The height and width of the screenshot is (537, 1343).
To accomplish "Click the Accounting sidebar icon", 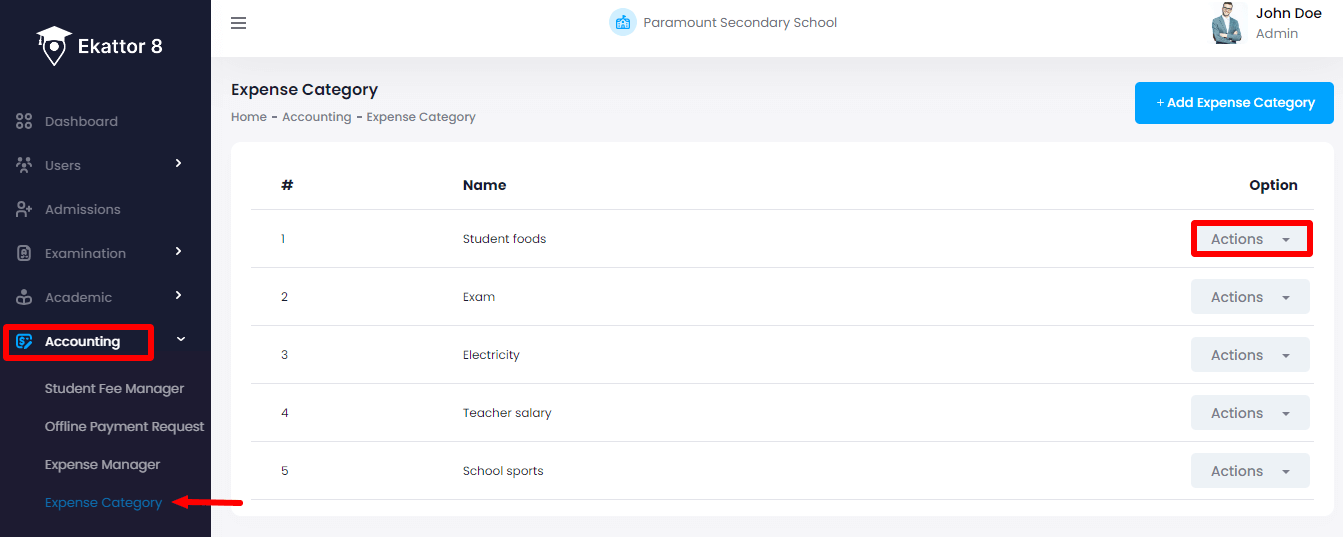I will pos(25,341).
